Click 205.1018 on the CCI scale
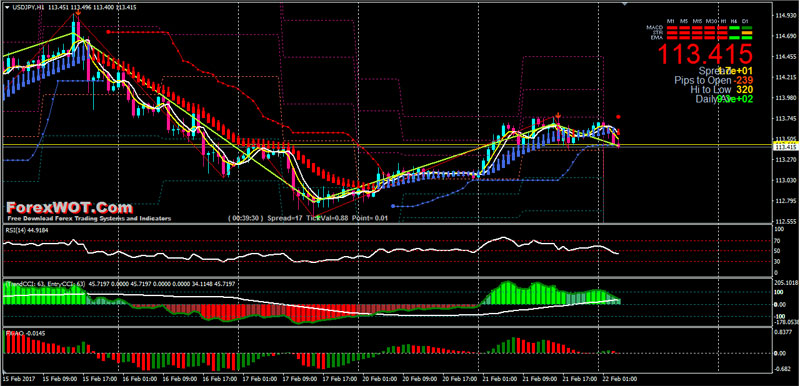800x386 pixels. pos(786,282)
